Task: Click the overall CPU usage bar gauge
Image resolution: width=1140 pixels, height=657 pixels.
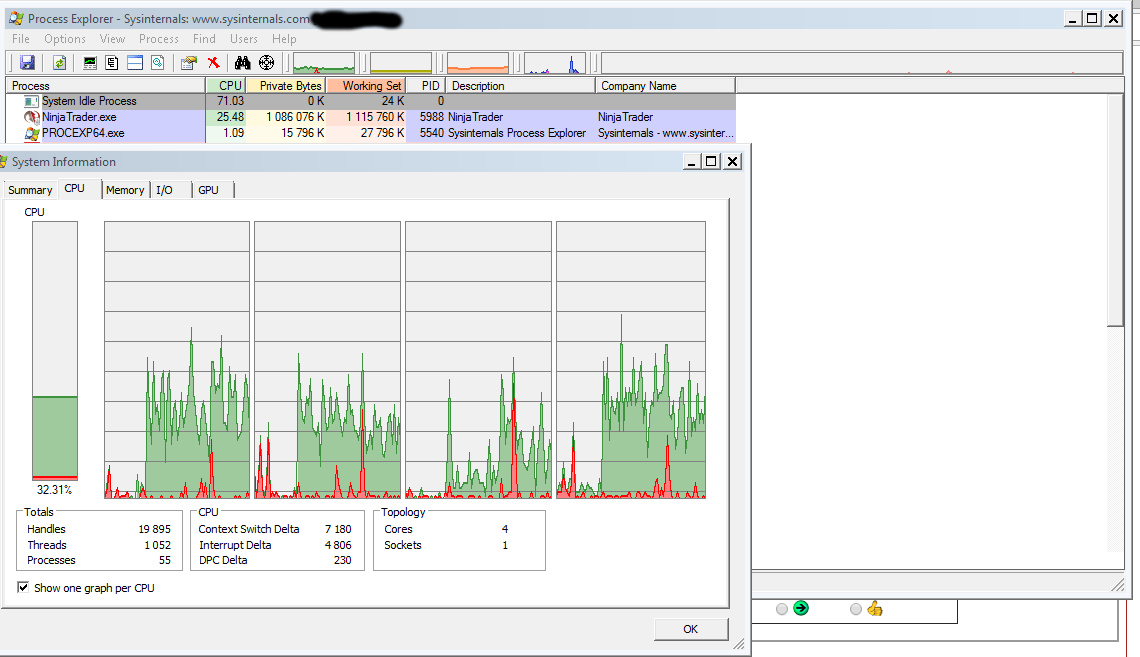Action: [x=55, y=351]
